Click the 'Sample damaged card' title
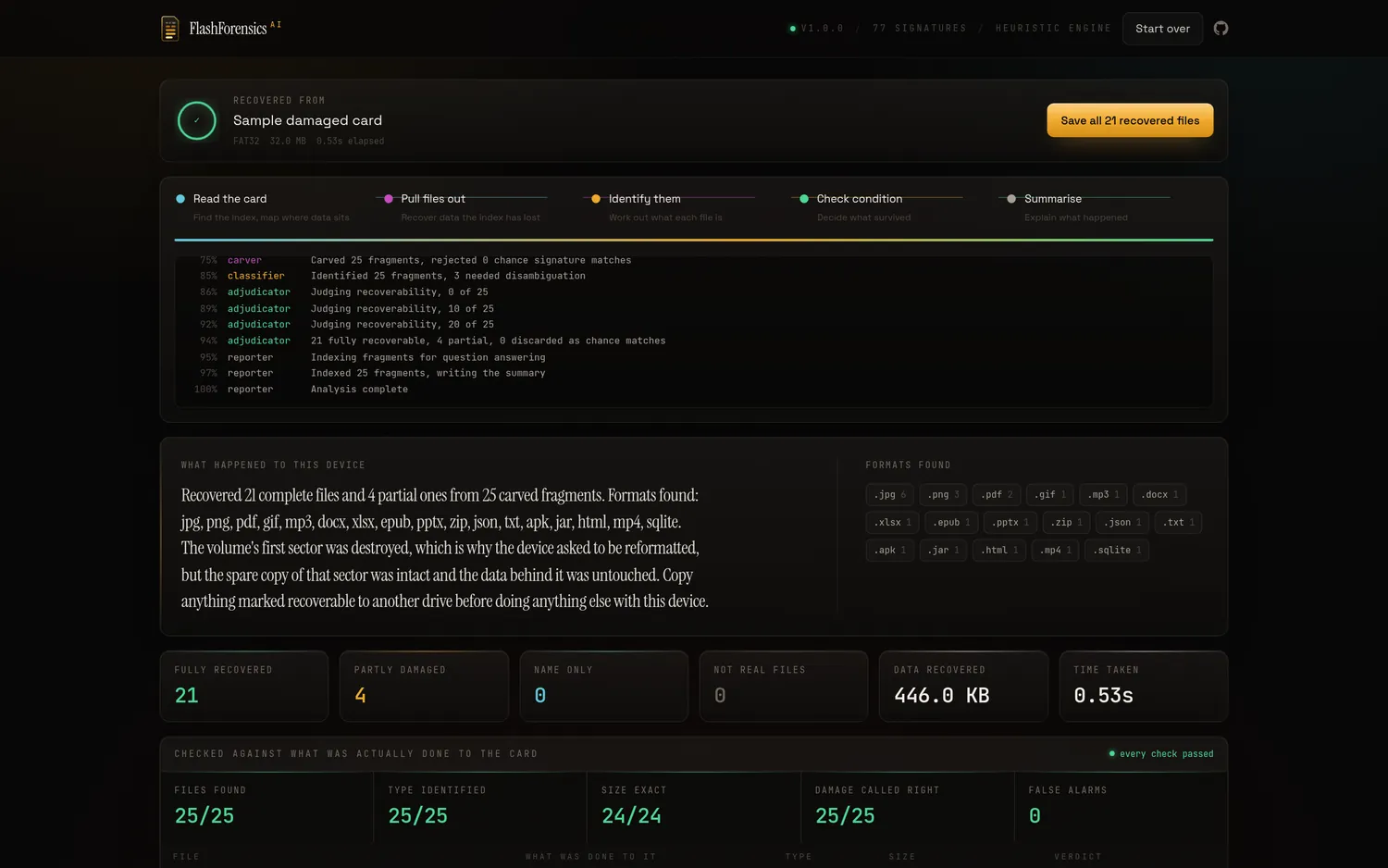This screenshot has height=868, width=1388. (x=307, y=120)
